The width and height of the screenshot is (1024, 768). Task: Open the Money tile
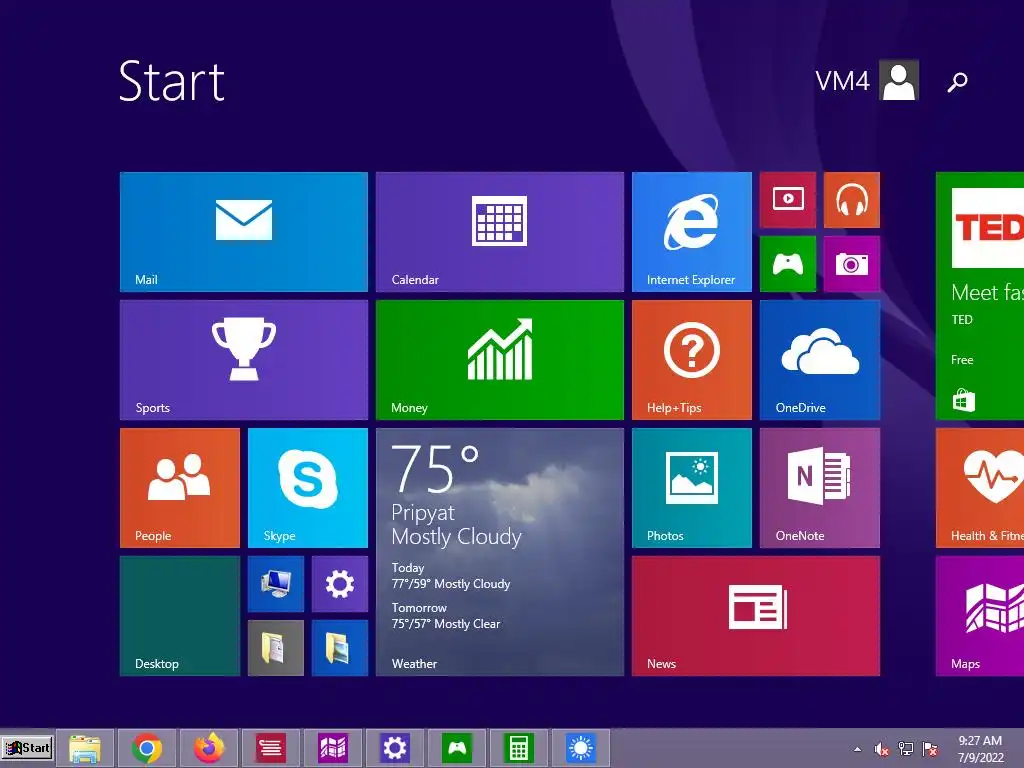coord(500,360)
